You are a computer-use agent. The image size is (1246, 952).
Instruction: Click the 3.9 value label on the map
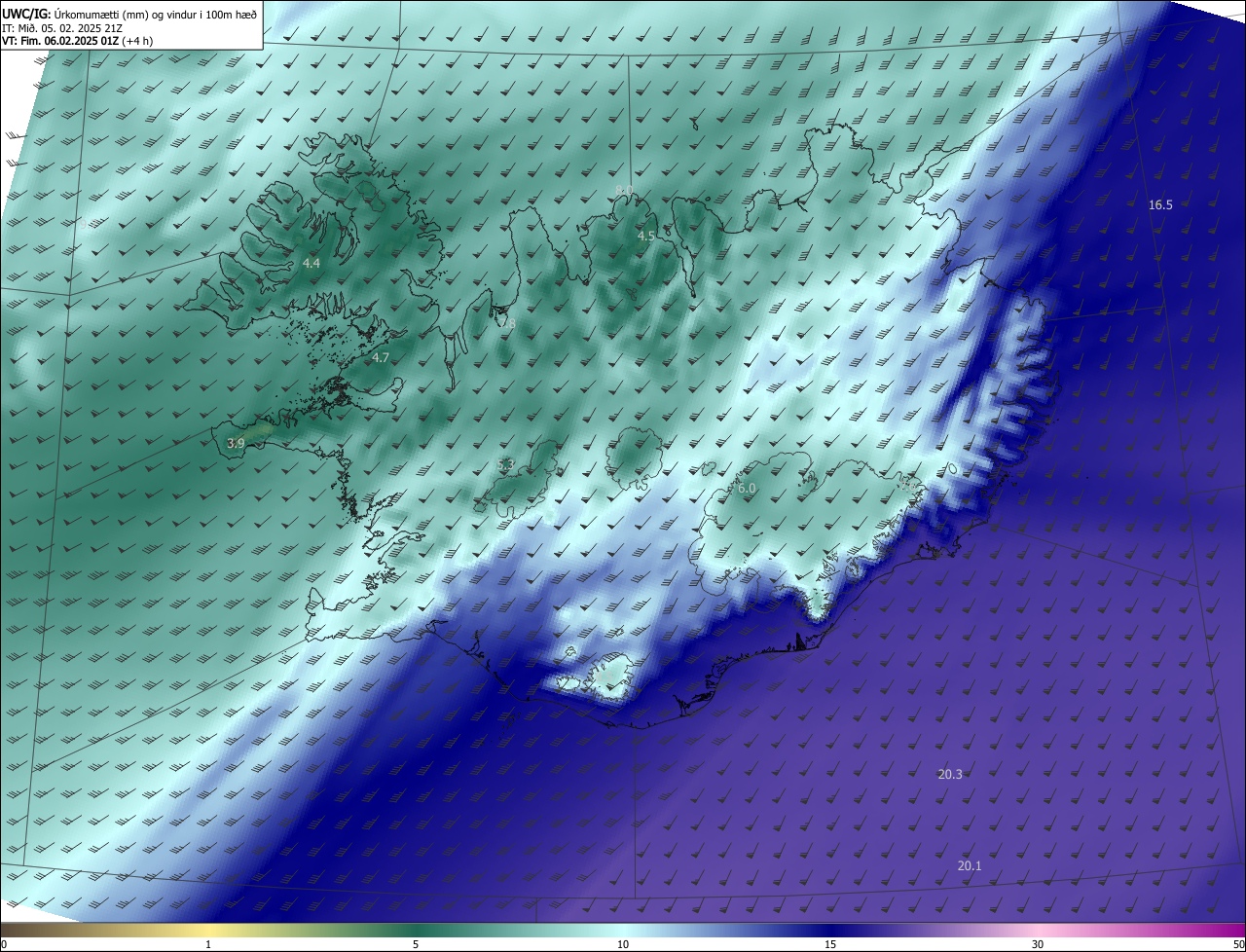[x=236, y=443]
